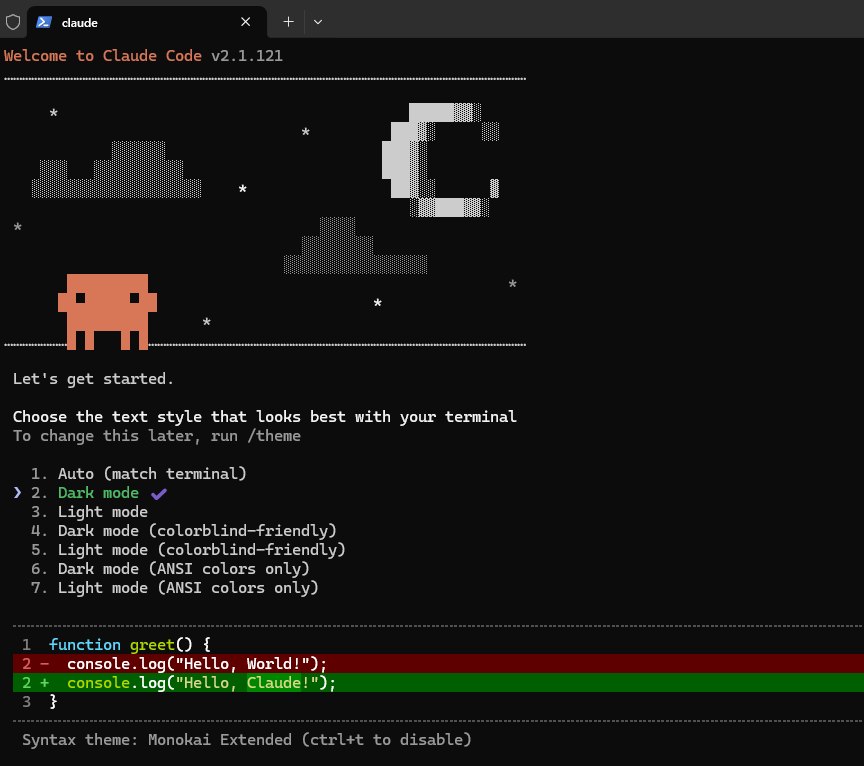The image size is (864, 766).
Task: Open a new terminal tab with plus button
Action: [x=288, y=22]
